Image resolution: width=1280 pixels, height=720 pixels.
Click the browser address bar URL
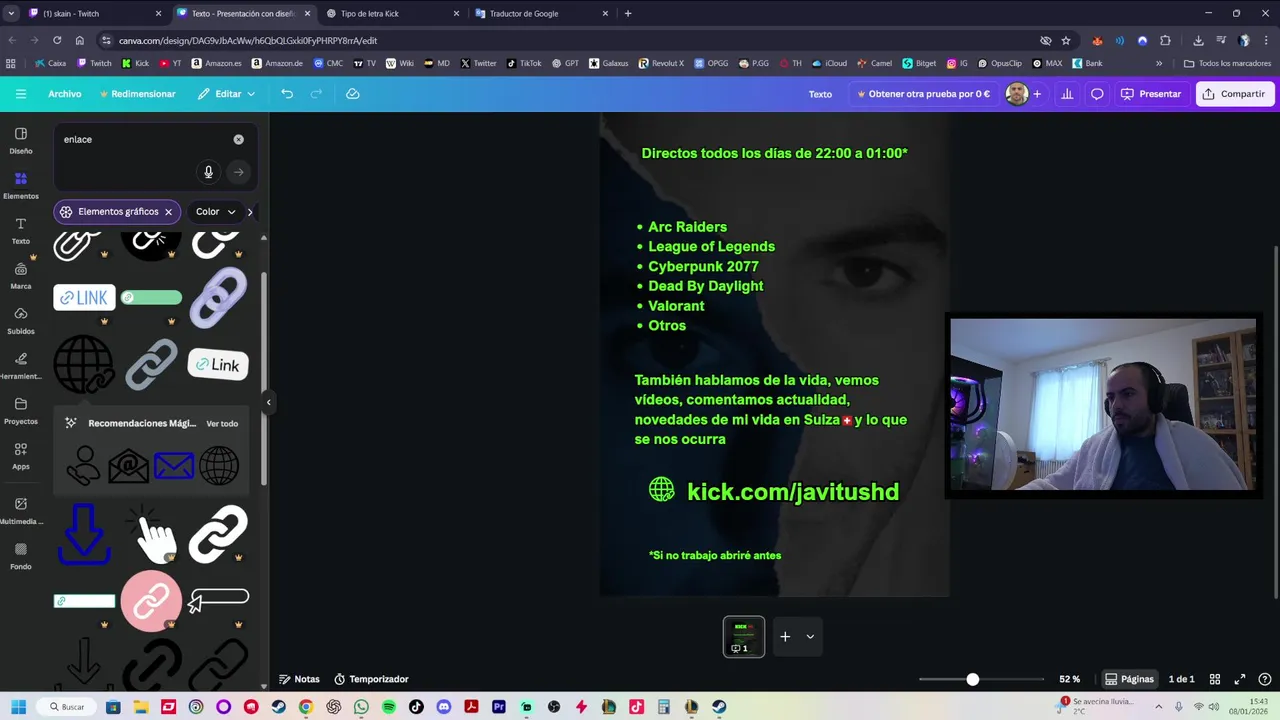click(x=248, y=41)
